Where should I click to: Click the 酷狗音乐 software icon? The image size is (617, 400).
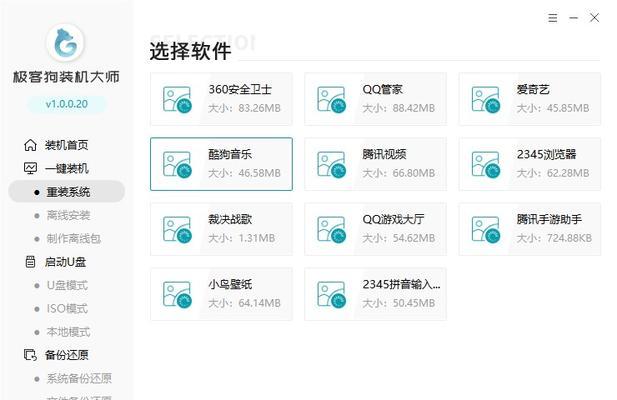(177, 164)
